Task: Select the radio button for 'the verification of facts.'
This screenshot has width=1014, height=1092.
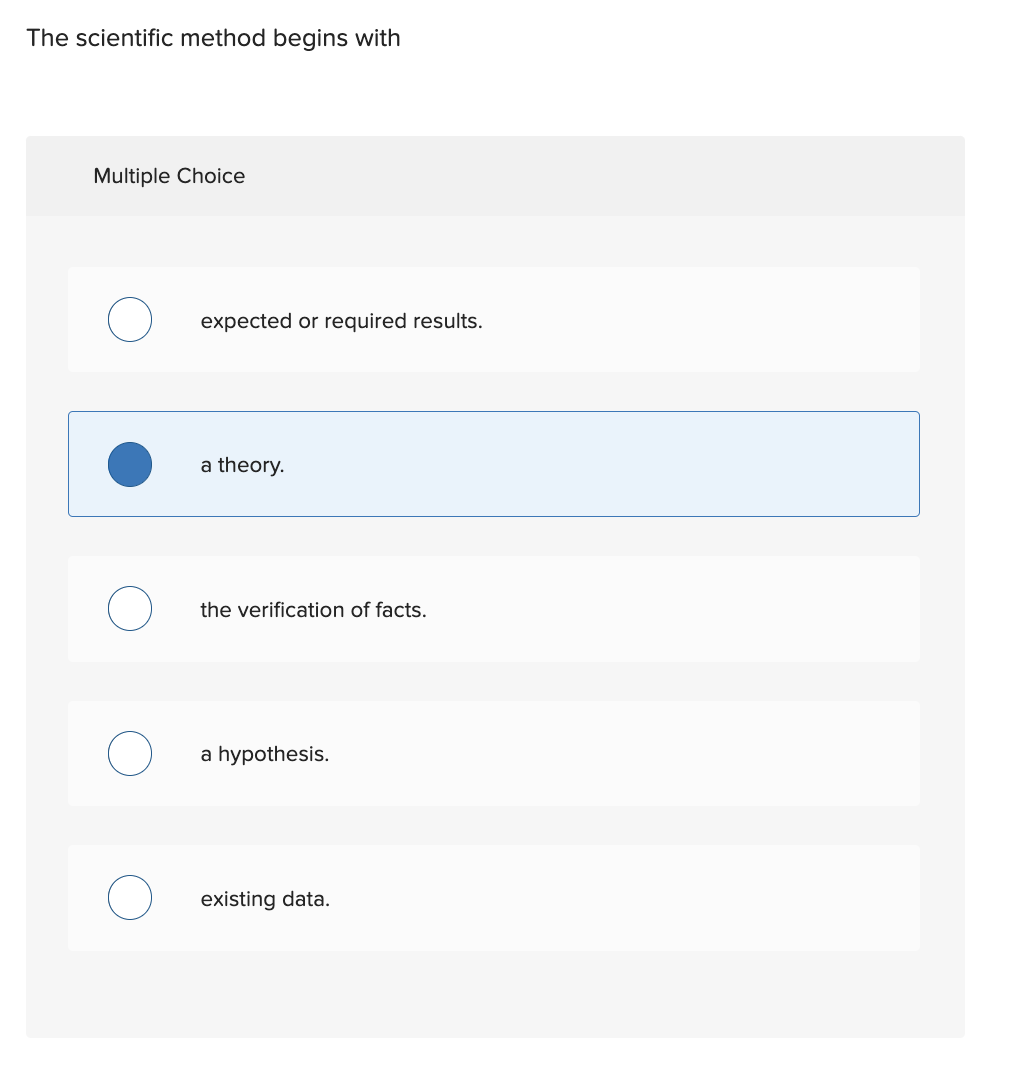Action: (x=129, y=608)
